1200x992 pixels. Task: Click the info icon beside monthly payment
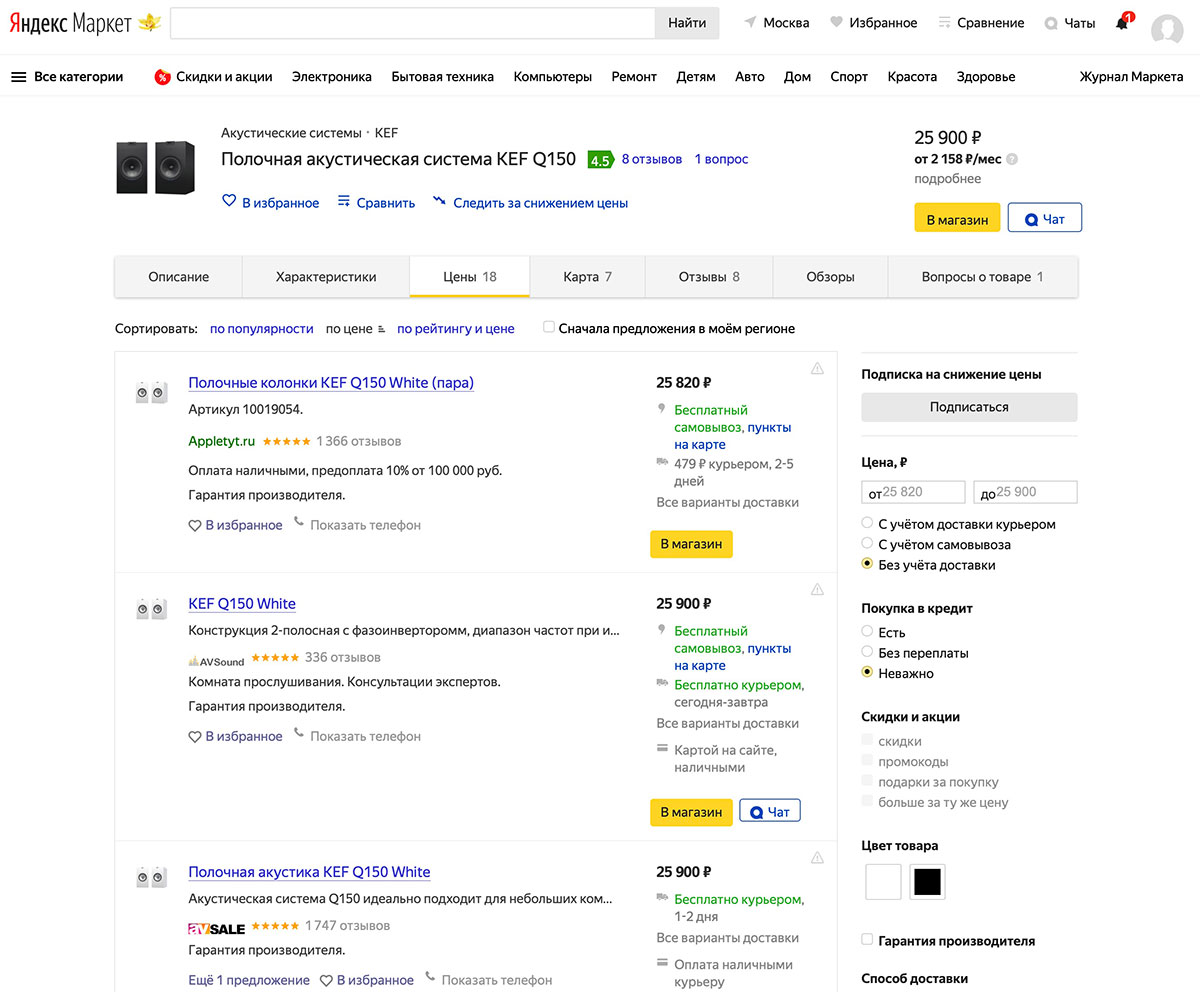click(x=1012, y=159)
